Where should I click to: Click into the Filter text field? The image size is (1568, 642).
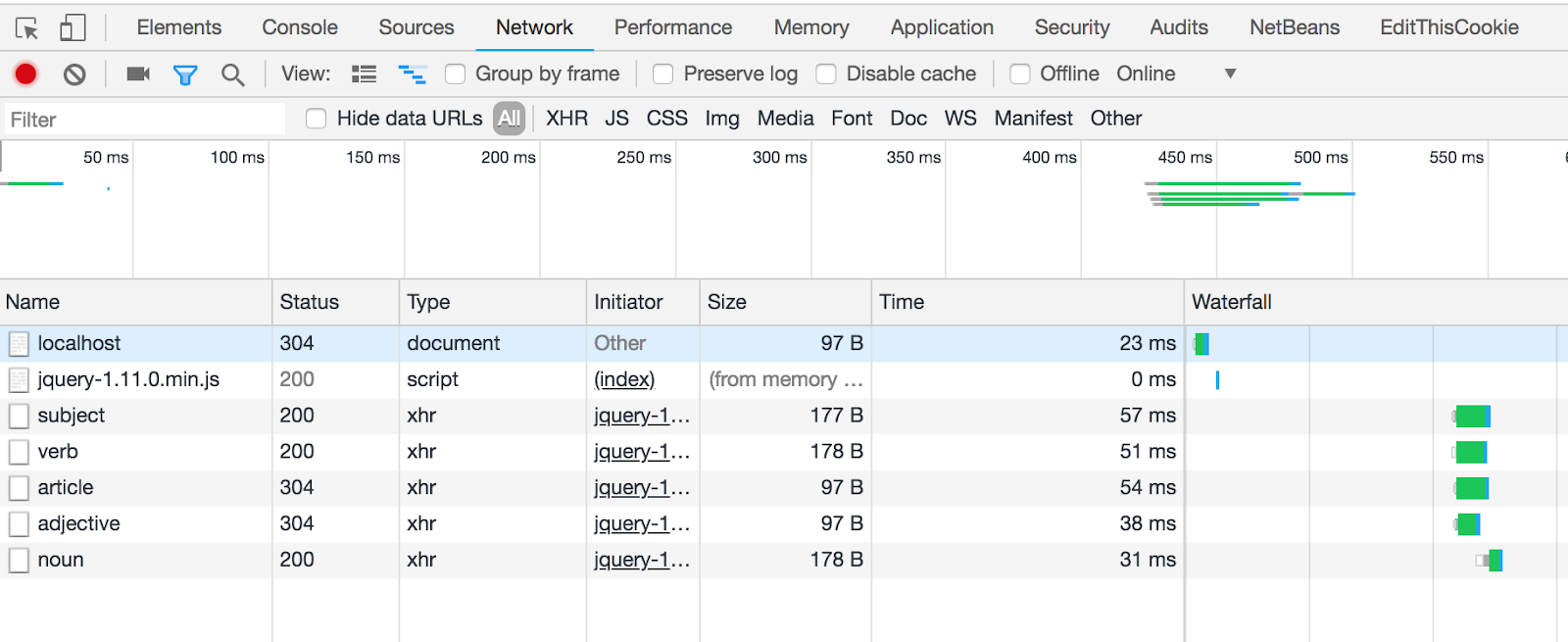point(145,120)
